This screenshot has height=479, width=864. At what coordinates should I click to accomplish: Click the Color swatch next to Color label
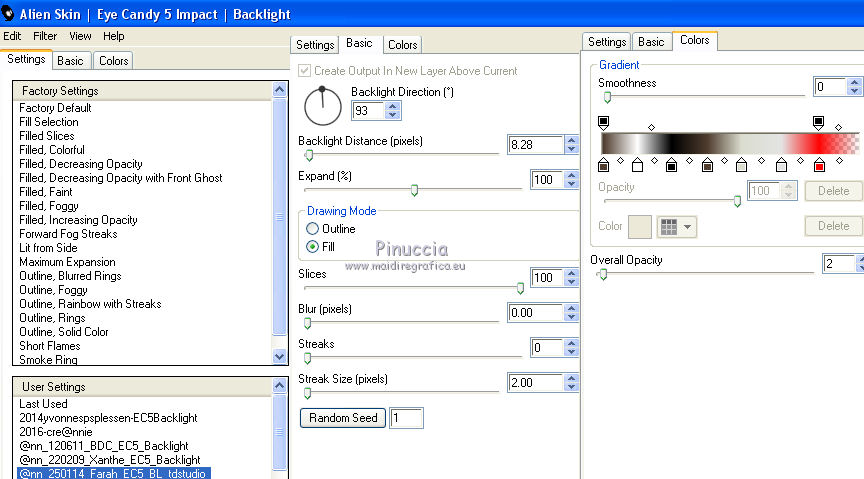click(x=640, y=227)
